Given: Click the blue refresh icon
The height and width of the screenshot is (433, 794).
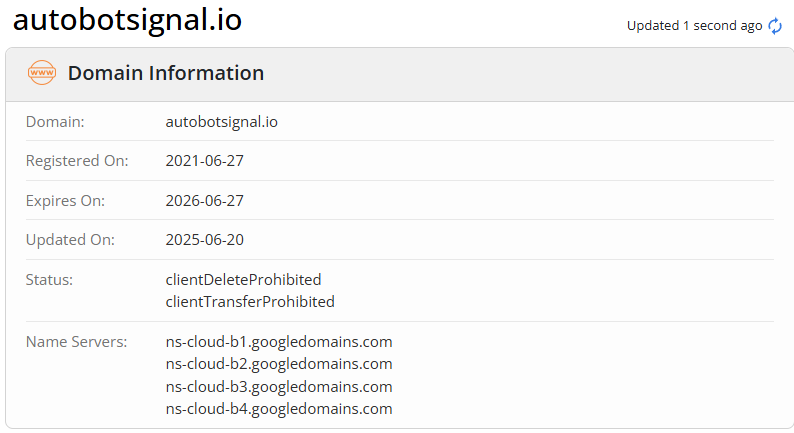Looking at the screenshot, I should 775,26.
